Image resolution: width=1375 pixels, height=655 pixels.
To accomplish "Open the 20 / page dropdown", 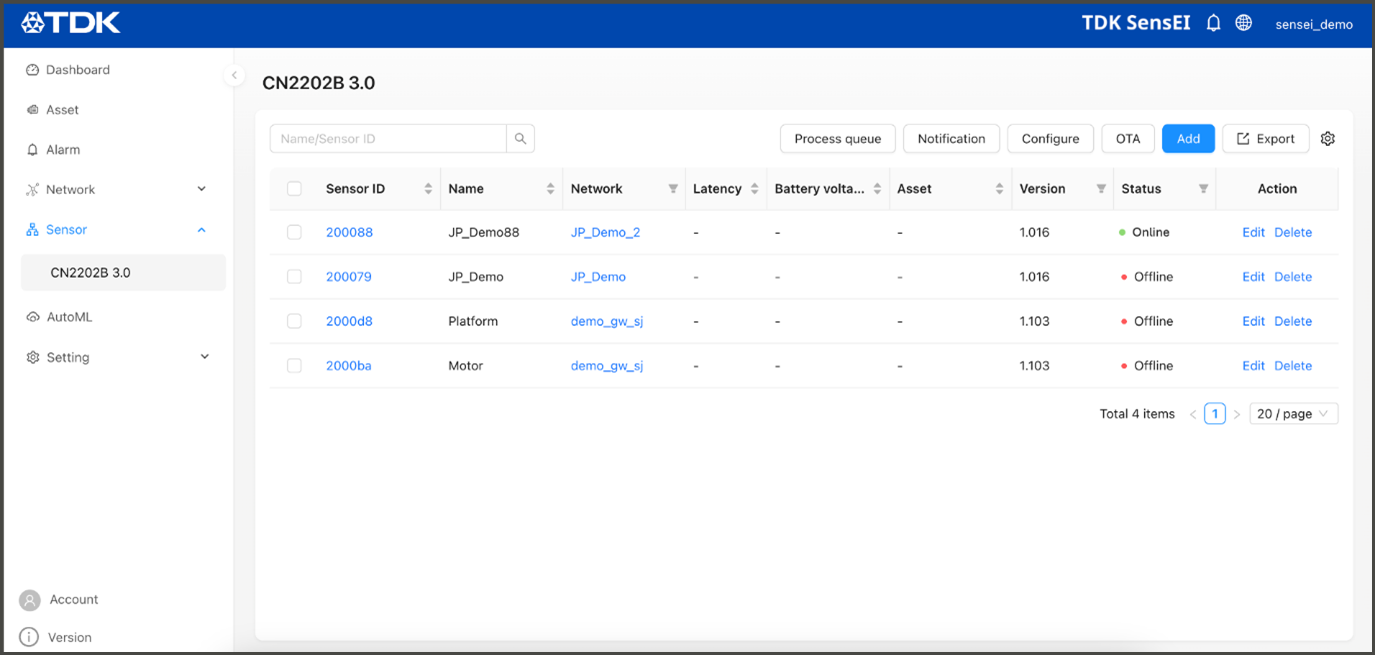I will [1294, 414].
